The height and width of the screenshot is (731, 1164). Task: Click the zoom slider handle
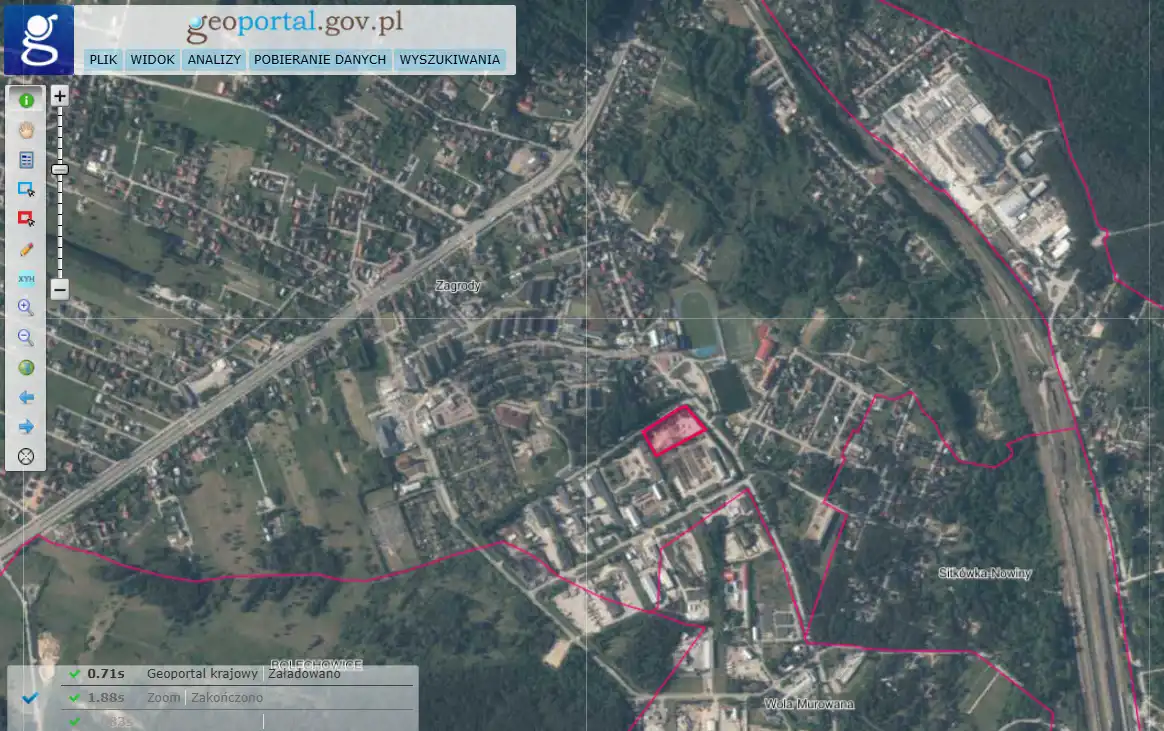point(60,170)
